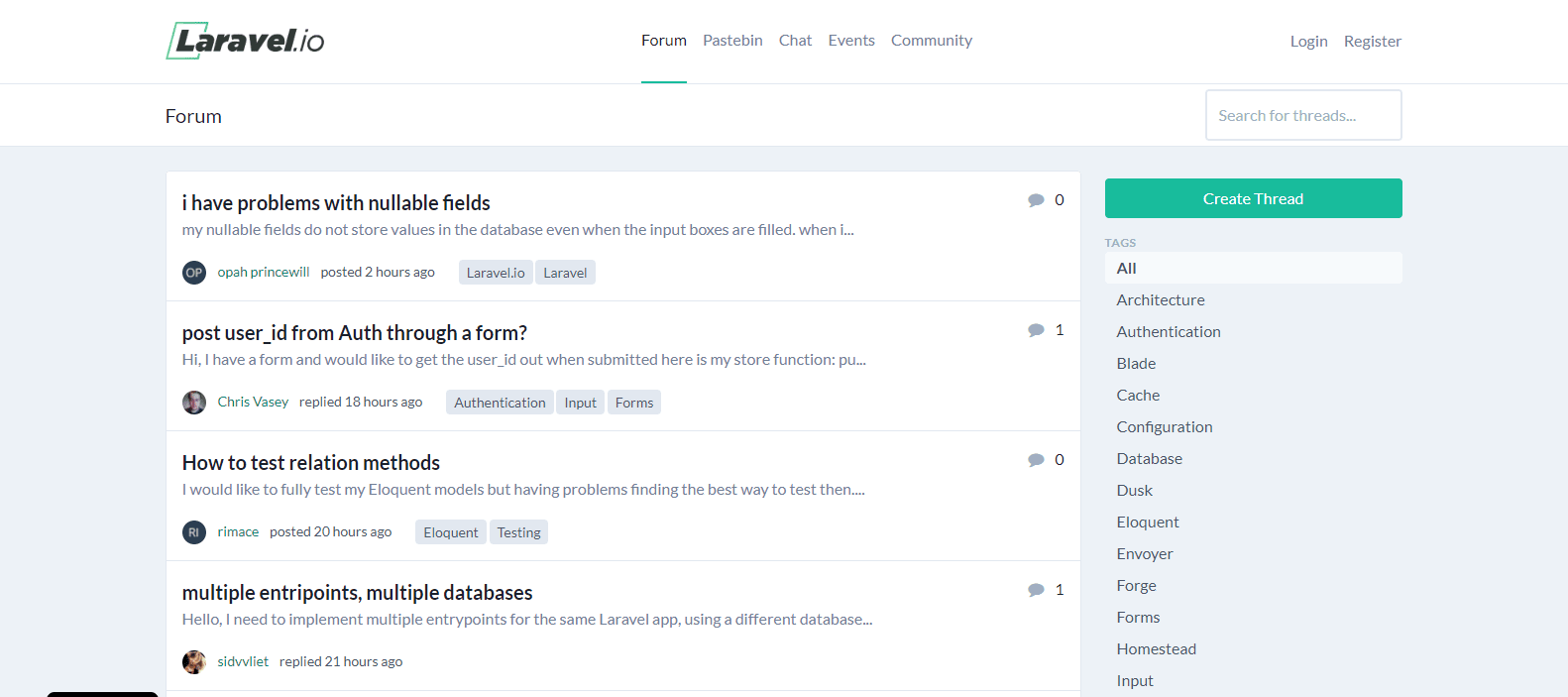Click opah princewill's OP avatar
The image size is (1568, 697).
pos(194,273)
